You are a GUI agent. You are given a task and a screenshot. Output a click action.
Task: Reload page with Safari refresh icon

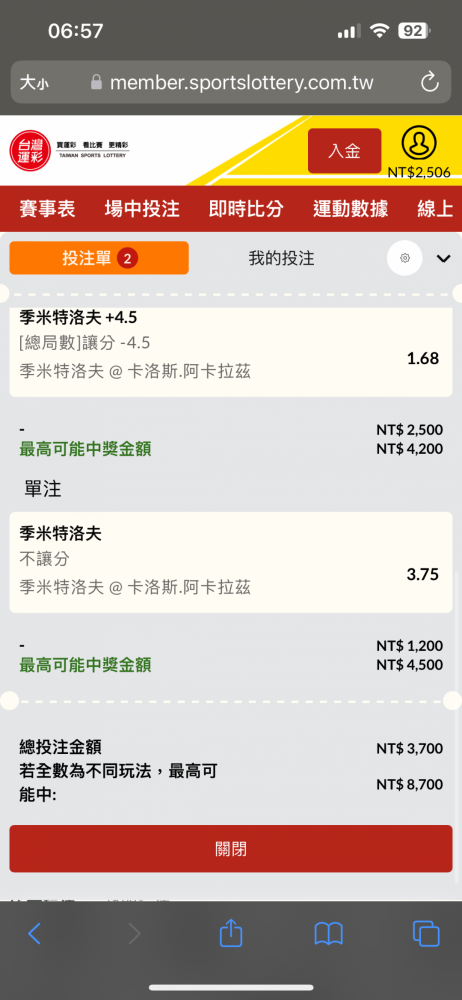point(429,82)
